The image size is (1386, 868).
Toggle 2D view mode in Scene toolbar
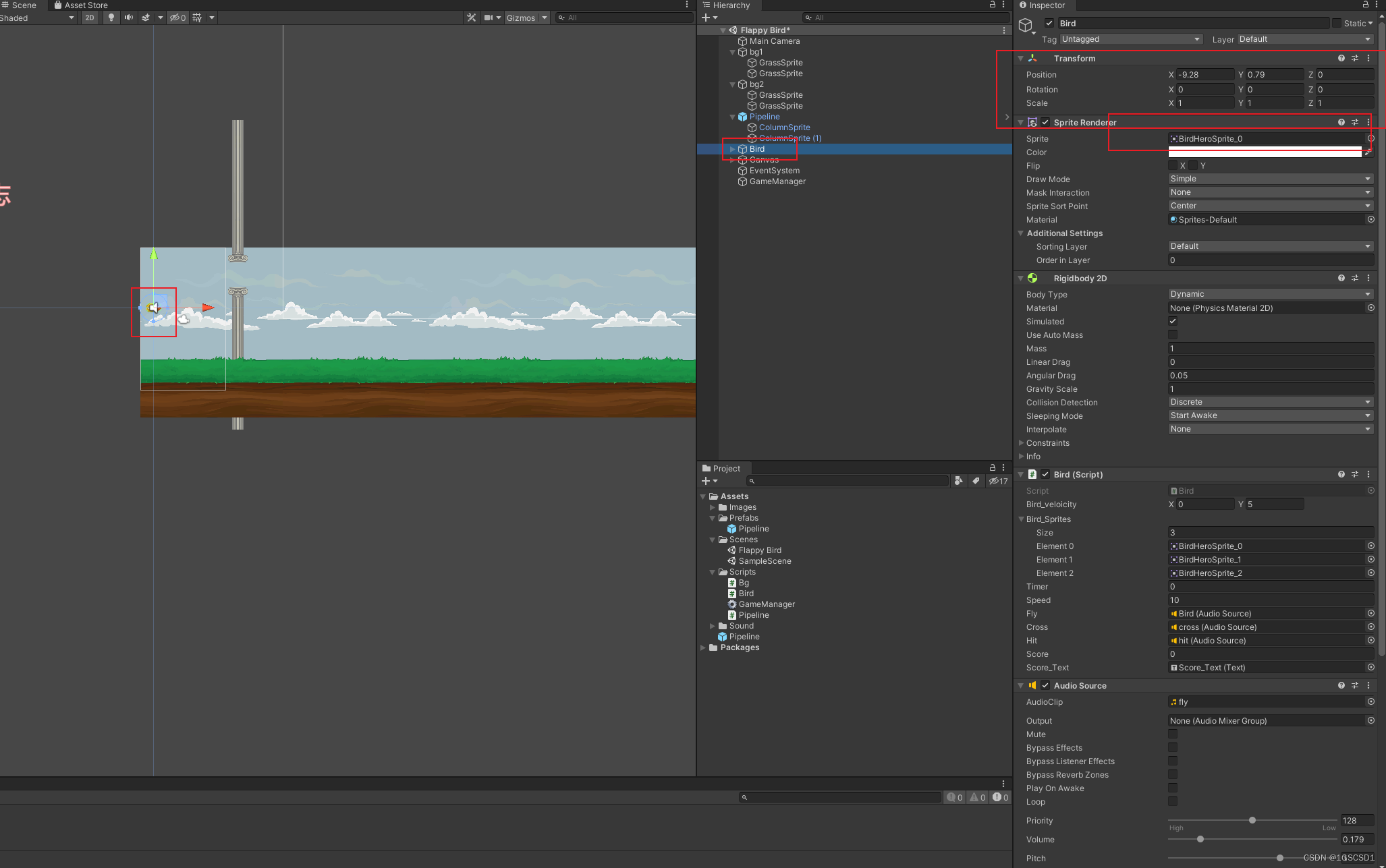click(90, 18)
